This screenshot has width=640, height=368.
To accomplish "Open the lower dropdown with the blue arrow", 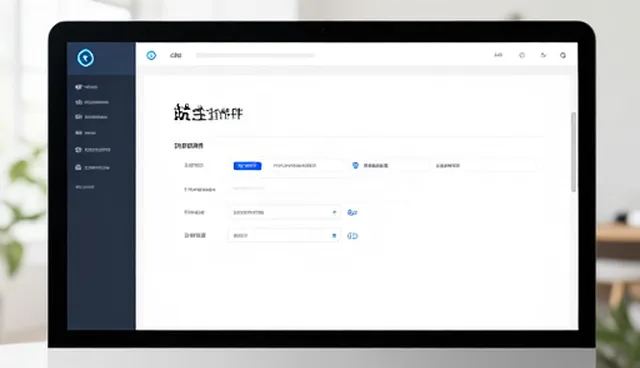I will point(284,235).
